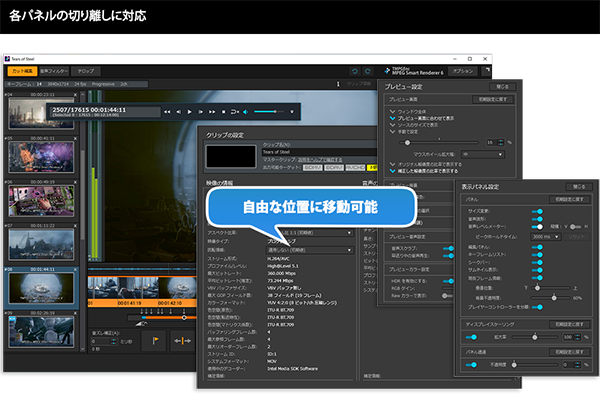
Task: Click the クリップ名 field containing Tears of Steel
Action: click(320, 152)
